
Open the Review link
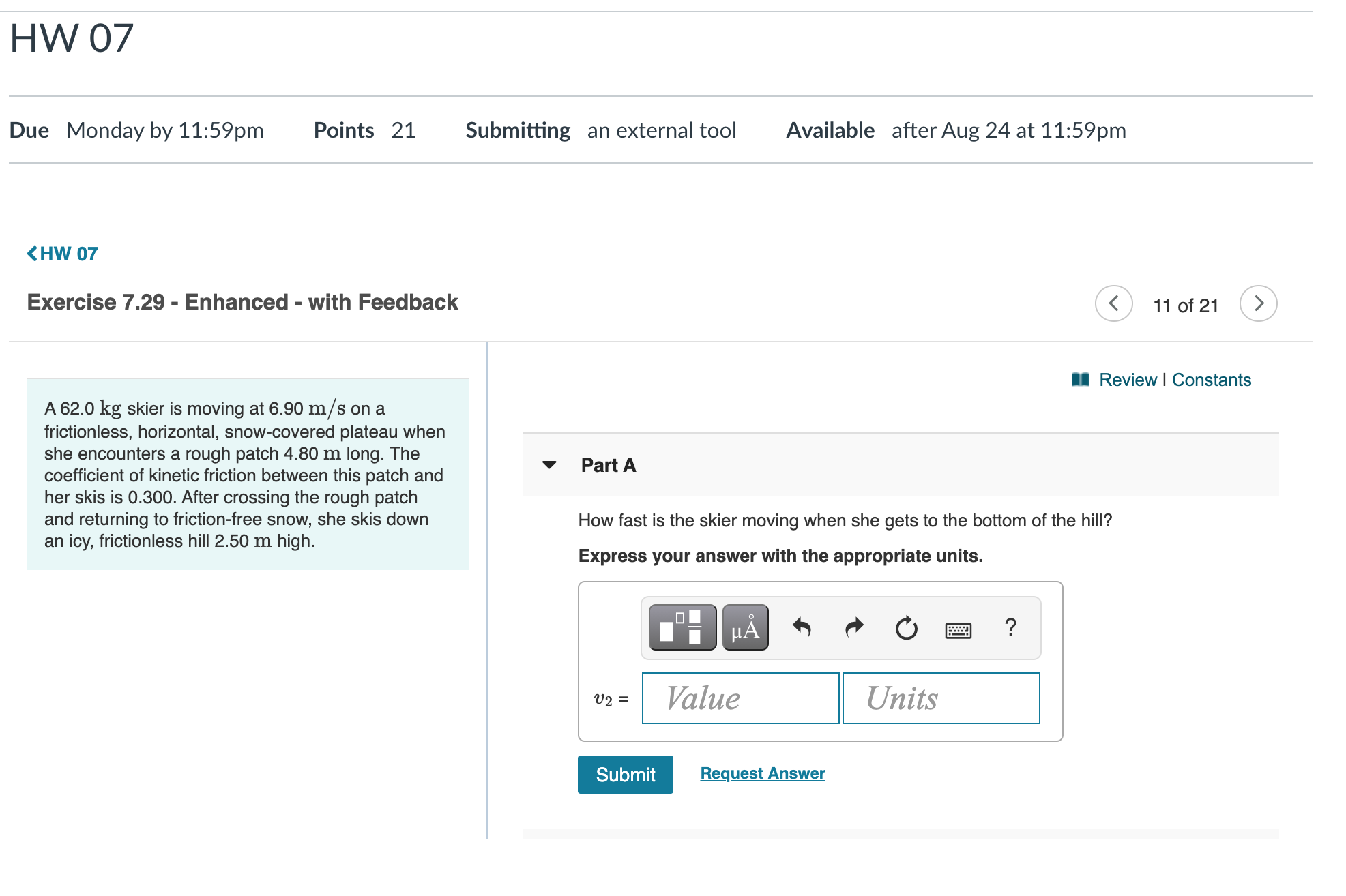pyautogui.click(x=1128, y=380)
